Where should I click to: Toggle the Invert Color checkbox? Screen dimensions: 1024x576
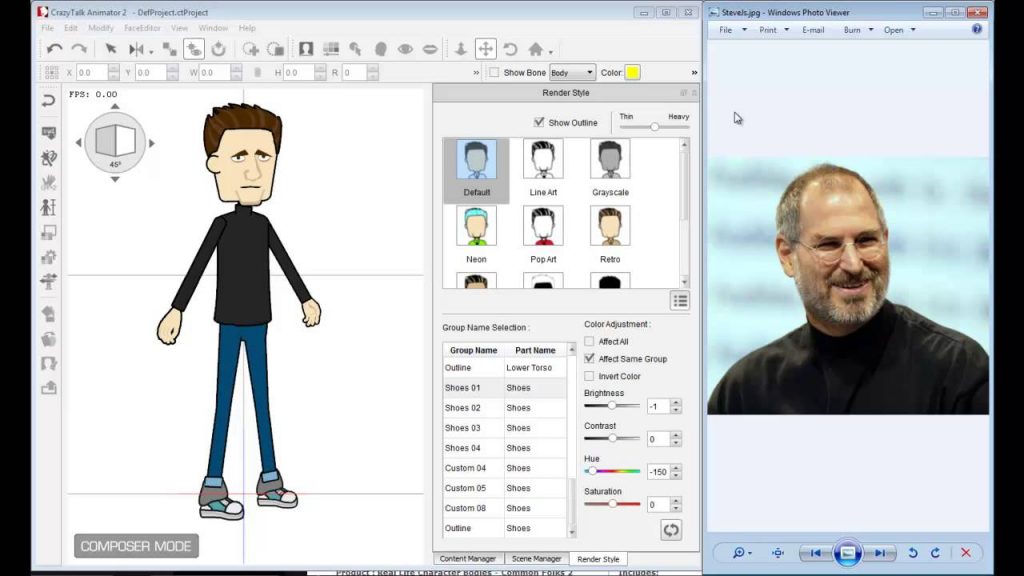588,377
